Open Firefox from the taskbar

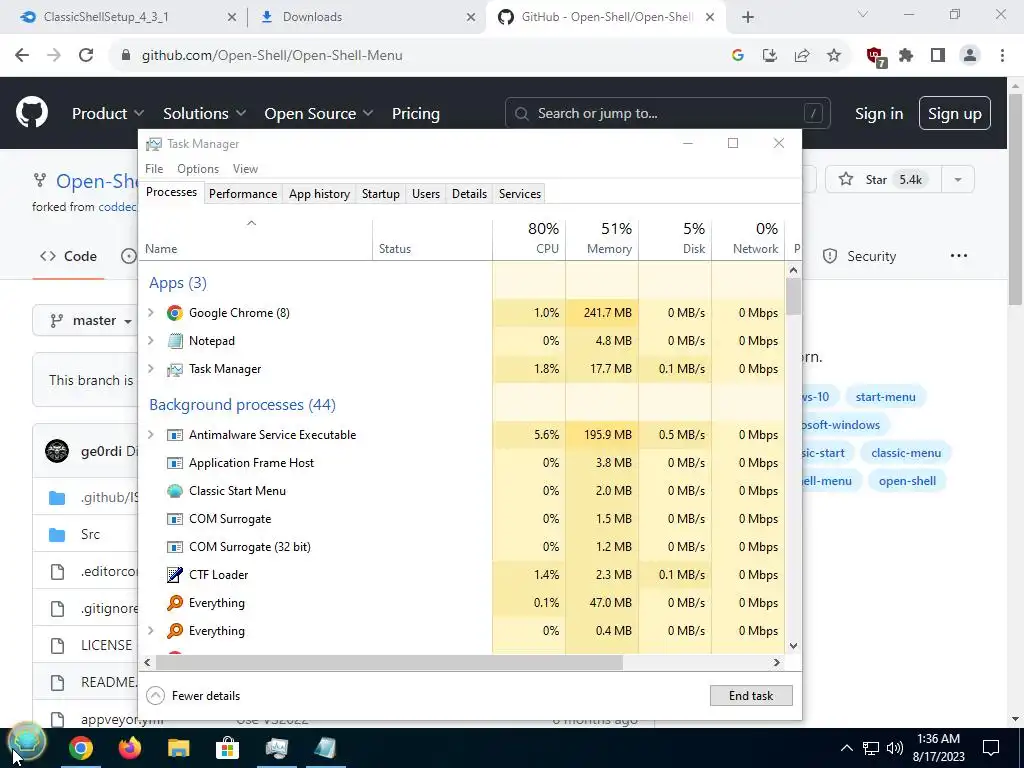[x=129, y=748]
